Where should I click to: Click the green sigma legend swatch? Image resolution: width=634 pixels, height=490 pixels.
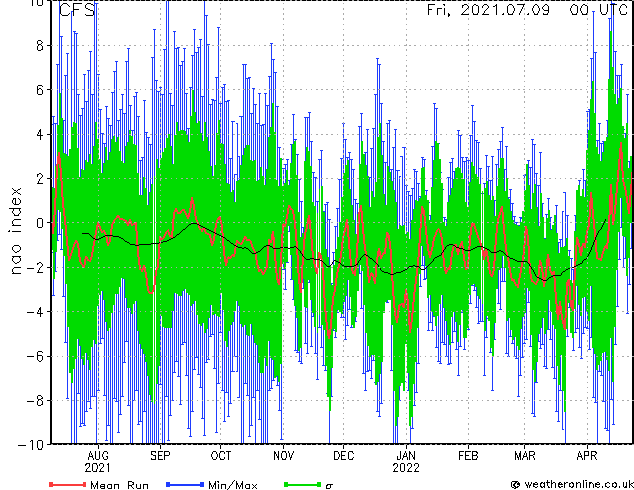pos(303,484)
